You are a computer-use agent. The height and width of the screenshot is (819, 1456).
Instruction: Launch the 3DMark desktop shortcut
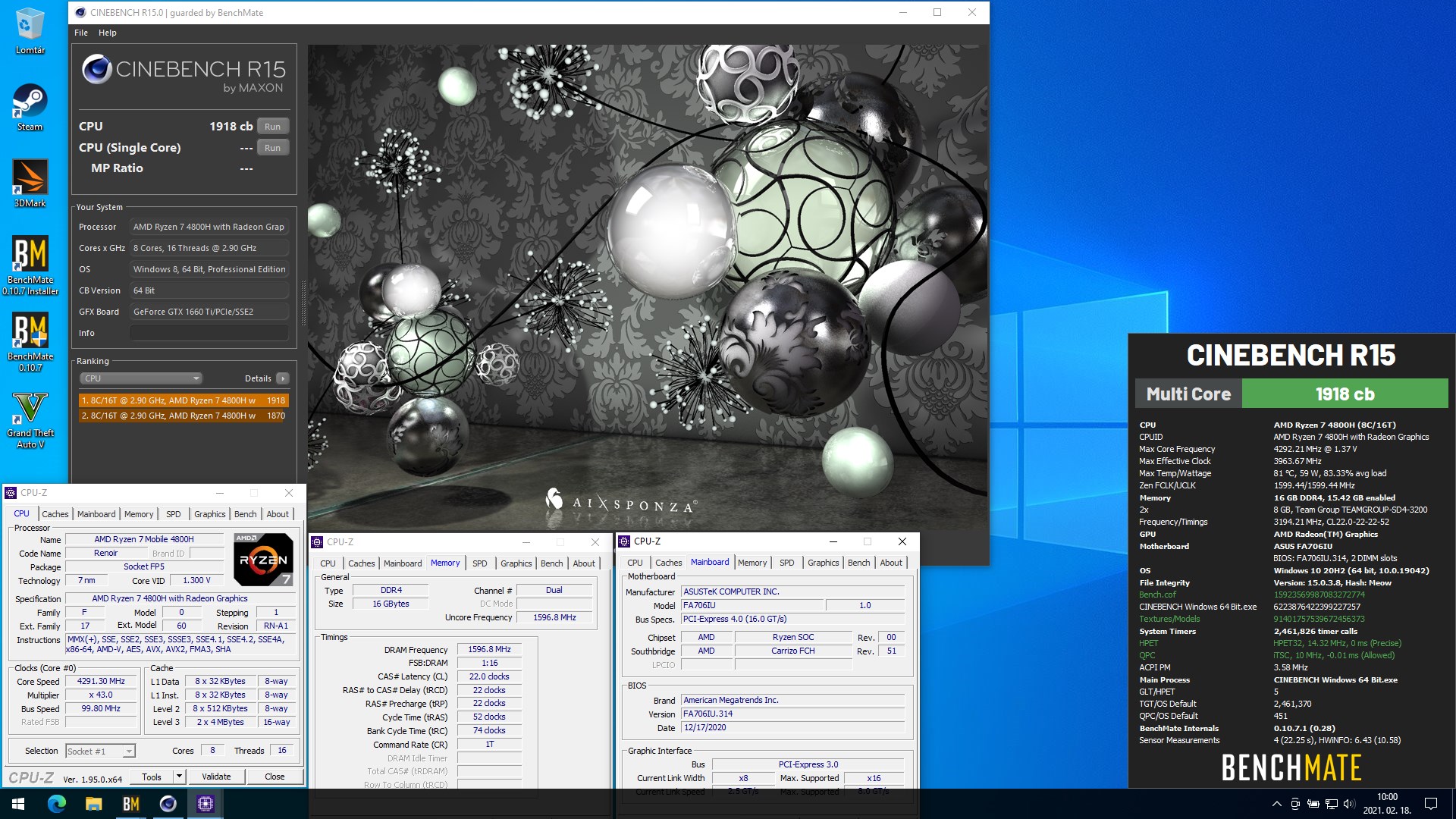pos(30,183)
